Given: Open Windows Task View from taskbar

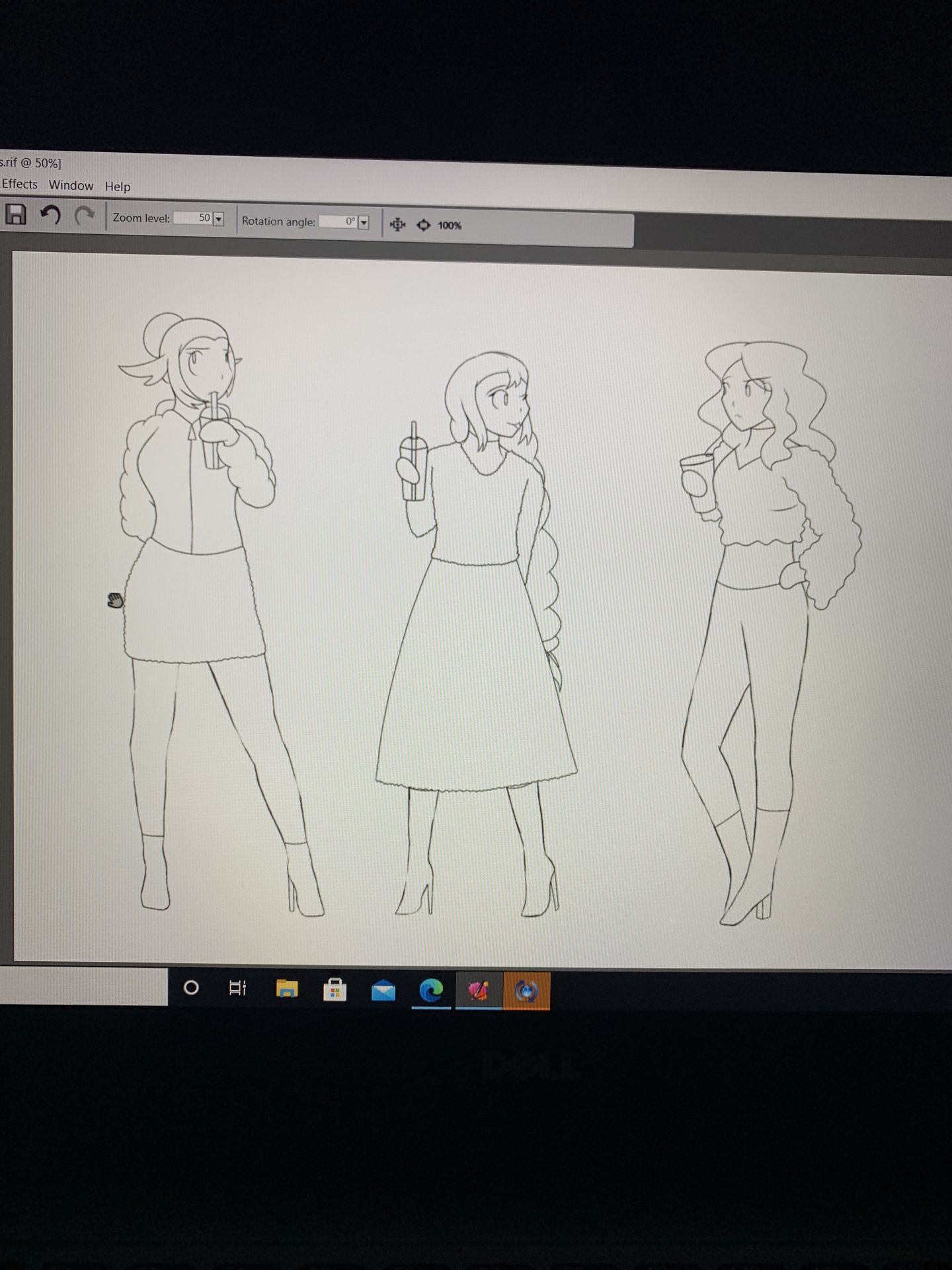Looking at the screenshot, I should (x=237, y=988).
